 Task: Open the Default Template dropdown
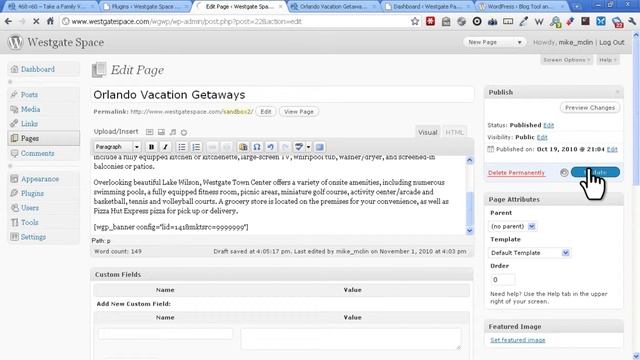click(529, 253)
